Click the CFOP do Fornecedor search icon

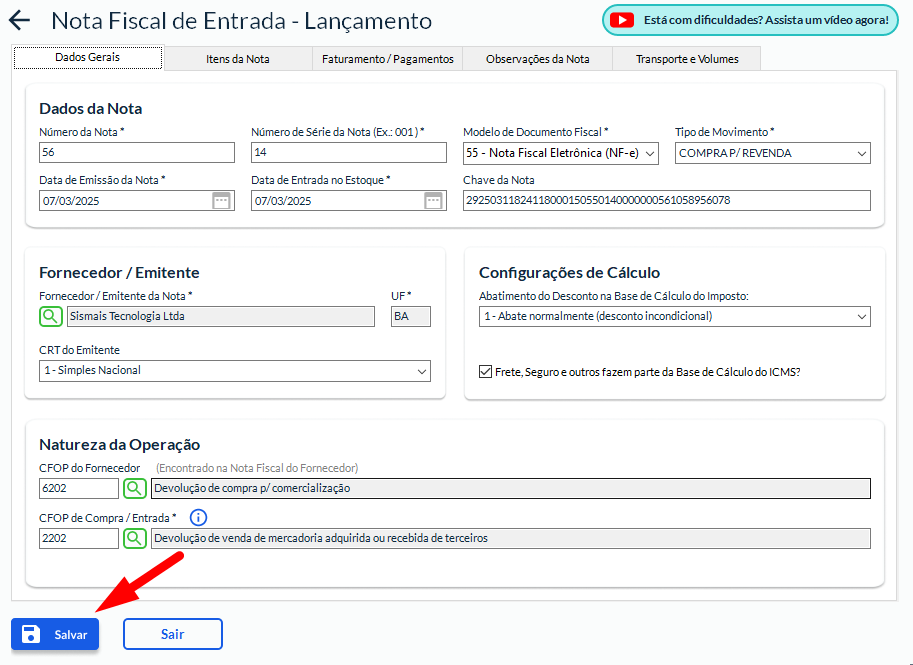(135, 488)
